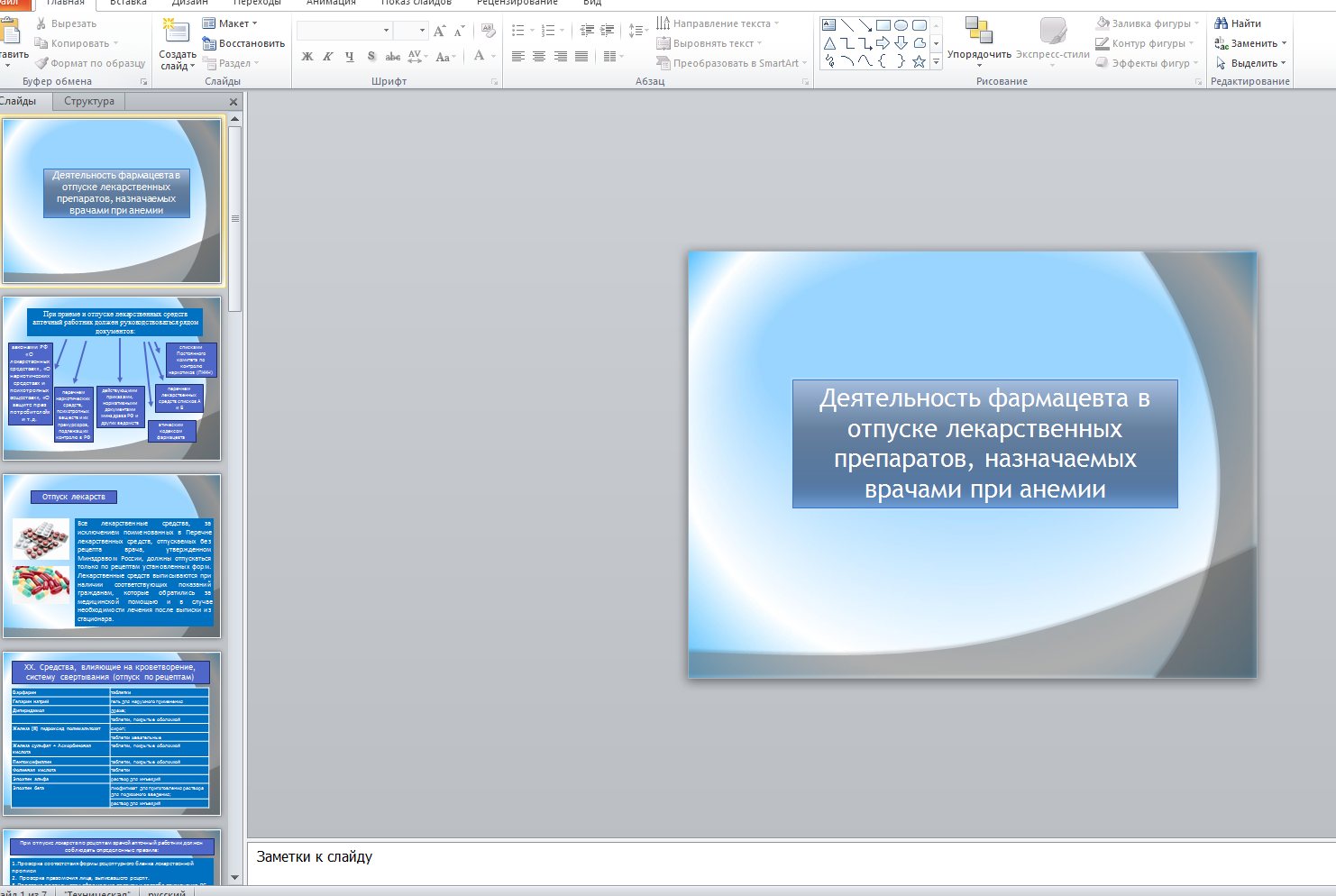Image resolution: width=1336 pixels, height=896 pixels.
Task: Align text right
Action: (561, 56)
